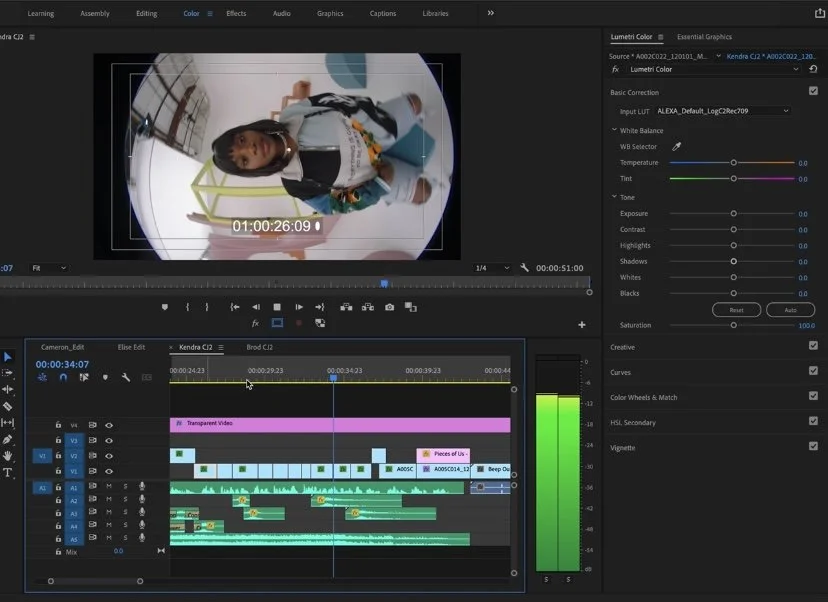This screenshot has height=602, width=828.
Task: Collapse the White Balance section
Action: pos(614,130)
